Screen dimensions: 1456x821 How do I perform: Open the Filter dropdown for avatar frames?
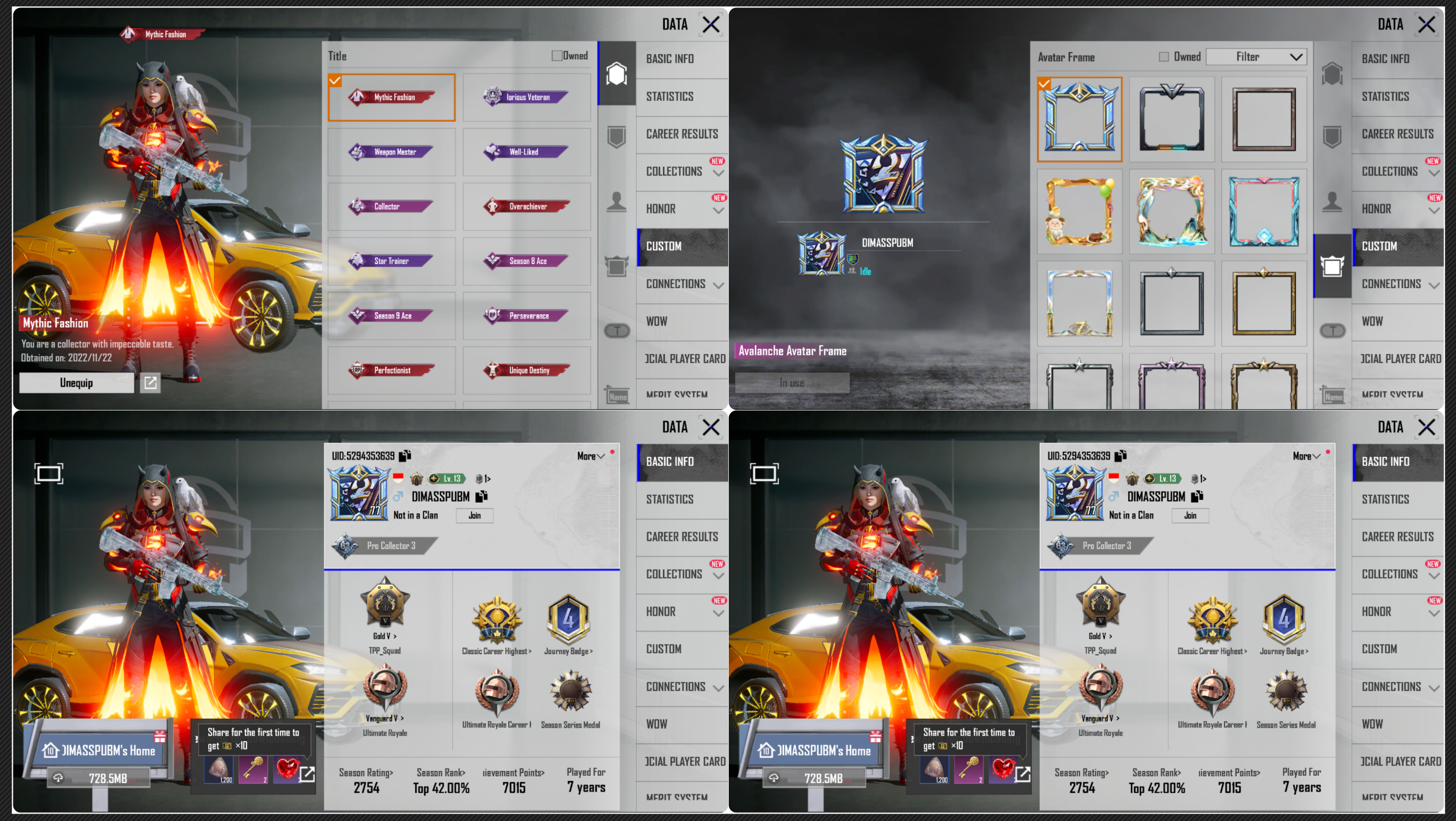tap(1256, 56)
